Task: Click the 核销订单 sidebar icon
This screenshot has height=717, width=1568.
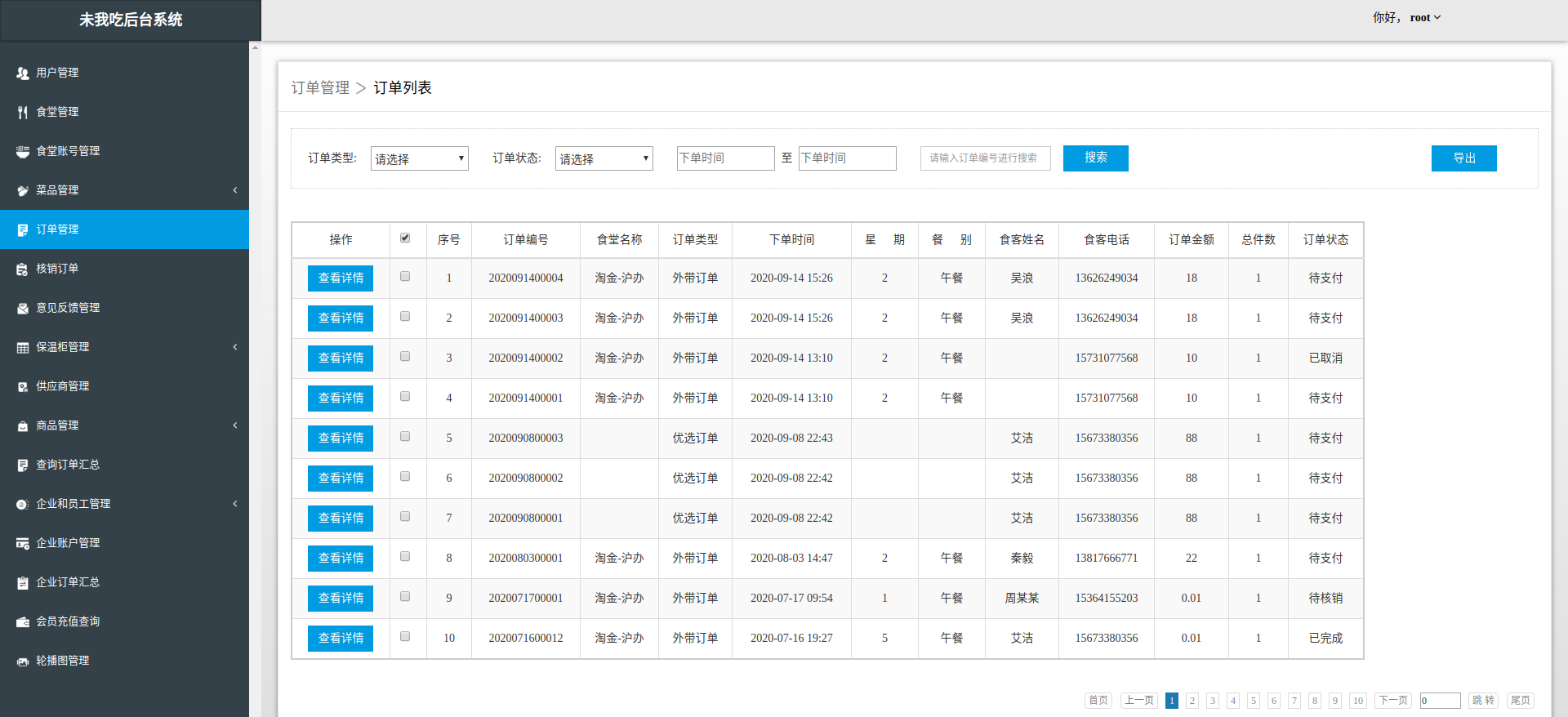Action: click(x=23, y=269)
